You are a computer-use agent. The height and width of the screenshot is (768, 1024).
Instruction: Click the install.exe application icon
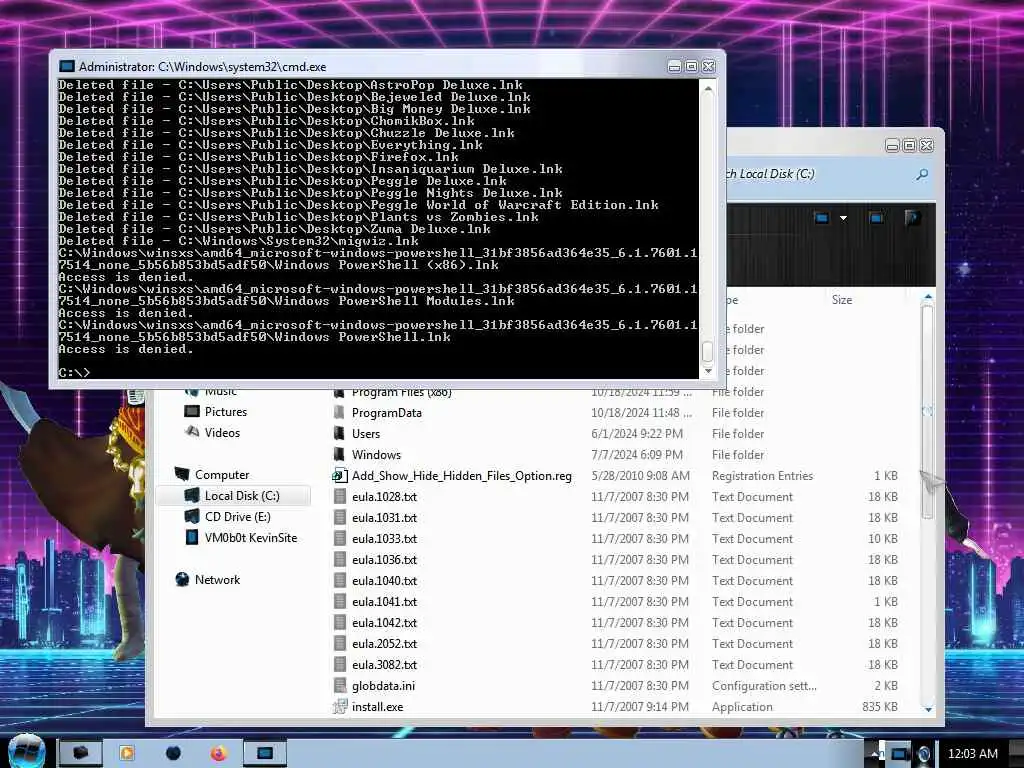tap(340, 707)
